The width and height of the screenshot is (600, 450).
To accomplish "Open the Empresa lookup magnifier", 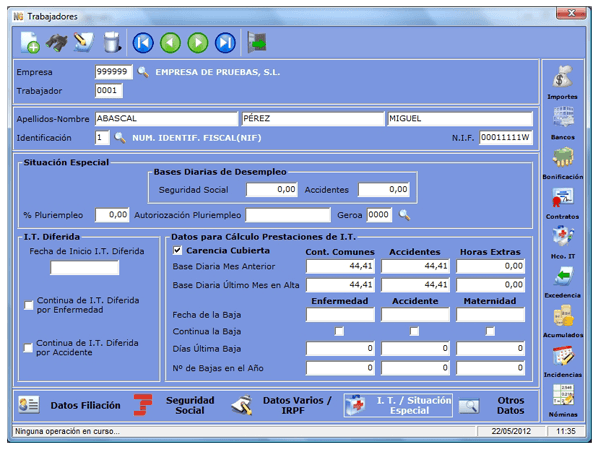I will click(x=142, y=72).
